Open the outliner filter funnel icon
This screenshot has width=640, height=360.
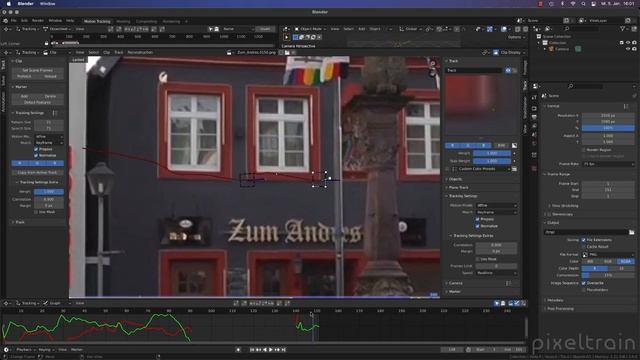click(x=622, y=29)
